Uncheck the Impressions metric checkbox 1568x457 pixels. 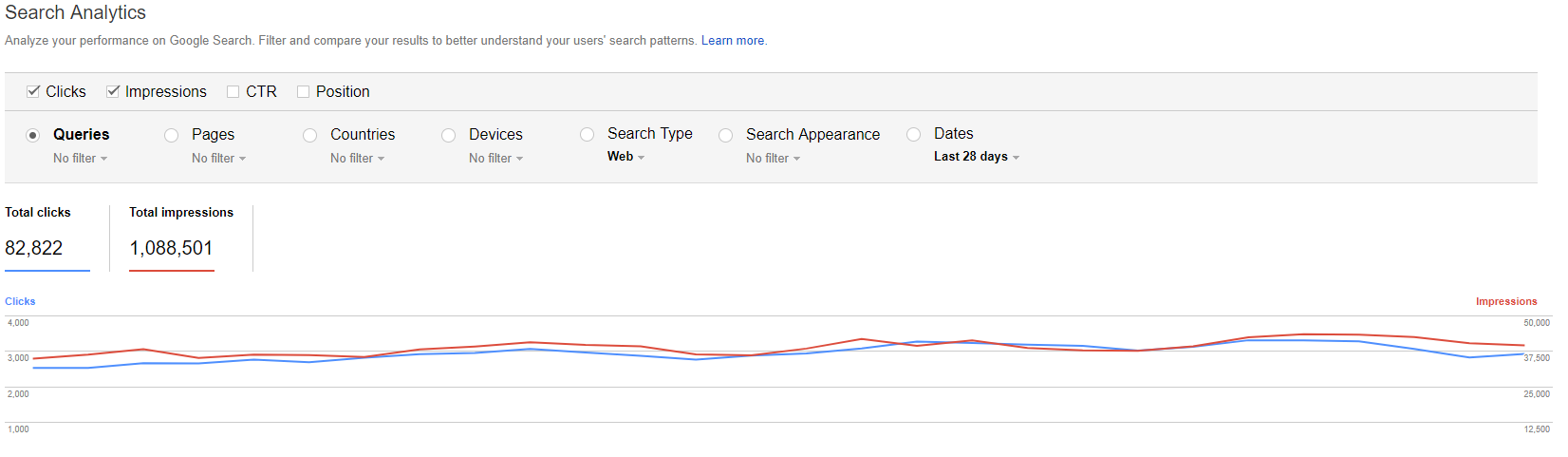click(113, 91)
